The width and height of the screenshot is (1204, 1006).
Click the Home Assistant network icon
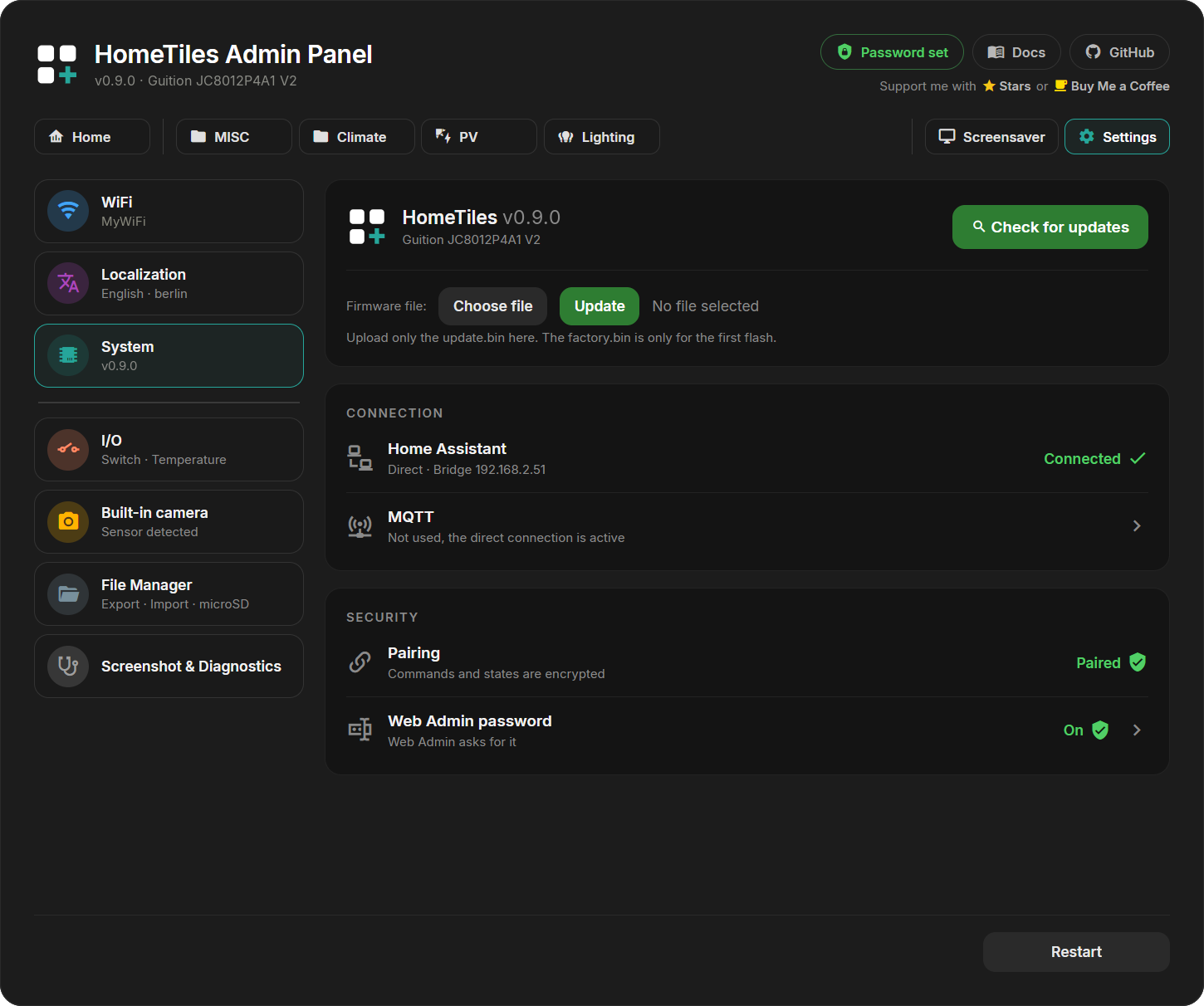[x=360, y=458]
